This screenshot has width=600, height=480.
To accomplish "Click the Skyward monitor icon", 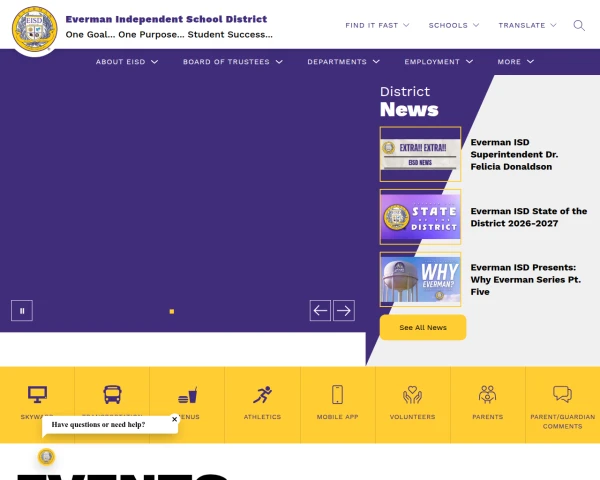I will pos(37,394).
